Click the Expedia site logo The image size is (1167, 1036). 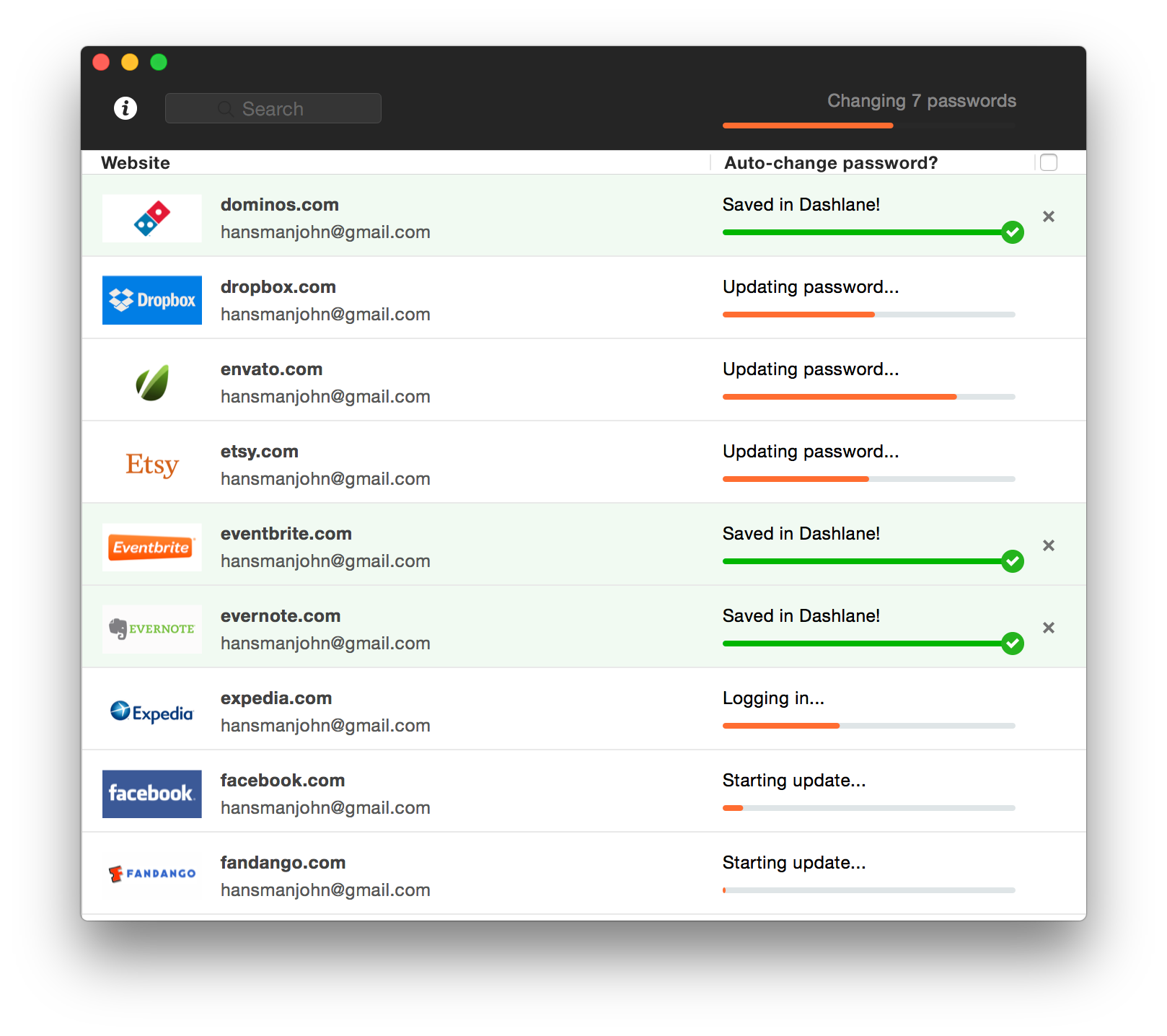coord(151,711)
